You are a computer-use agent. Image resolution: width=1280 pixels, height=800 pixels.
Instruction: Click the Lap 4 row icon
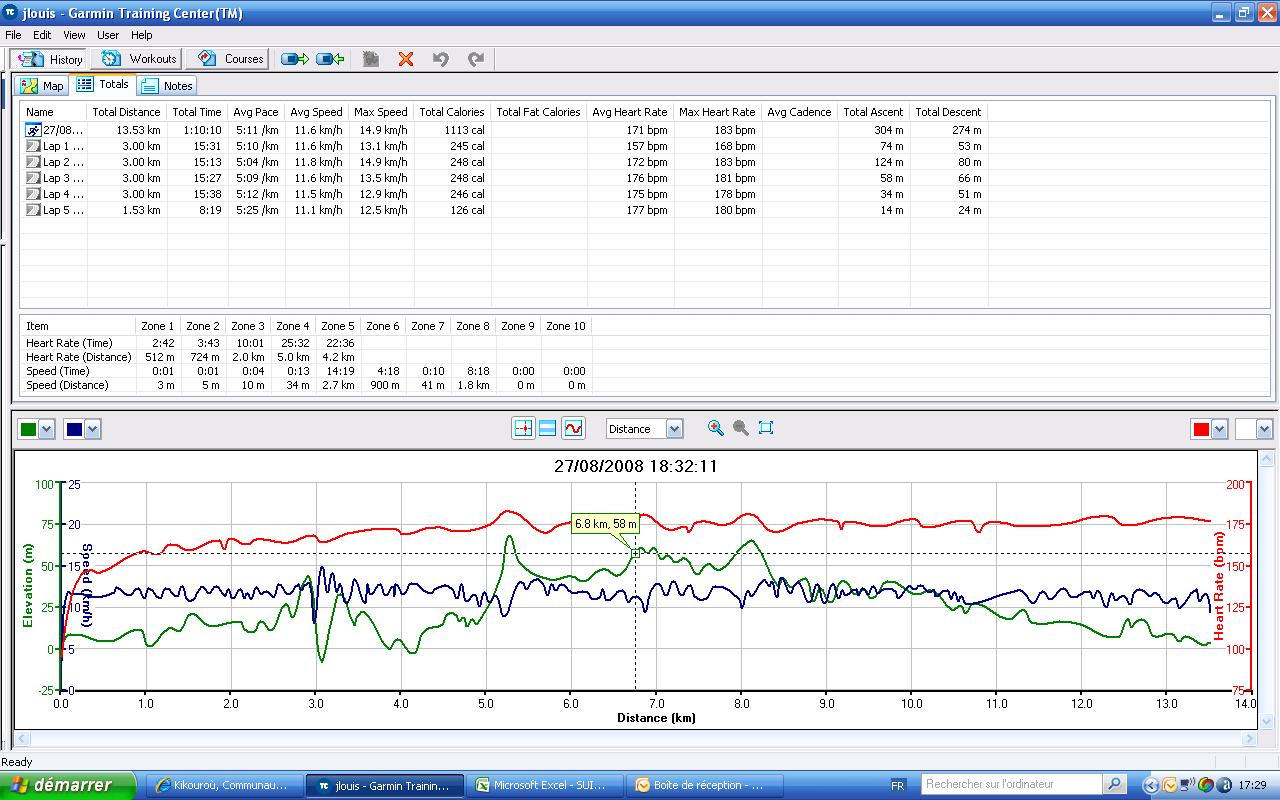33,194
